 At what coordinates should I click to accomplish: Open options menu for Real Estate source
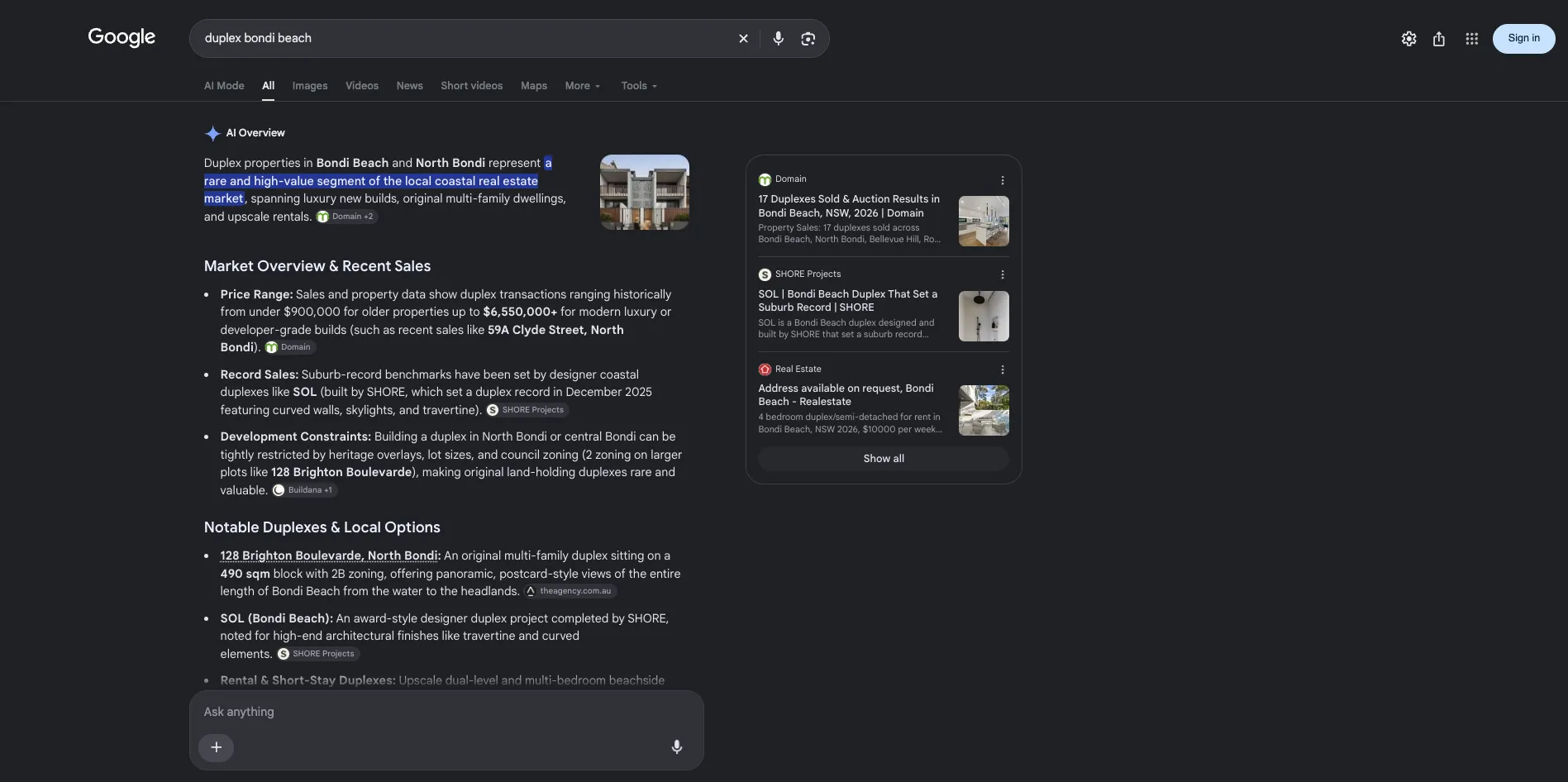click(x=1002, y=370)
